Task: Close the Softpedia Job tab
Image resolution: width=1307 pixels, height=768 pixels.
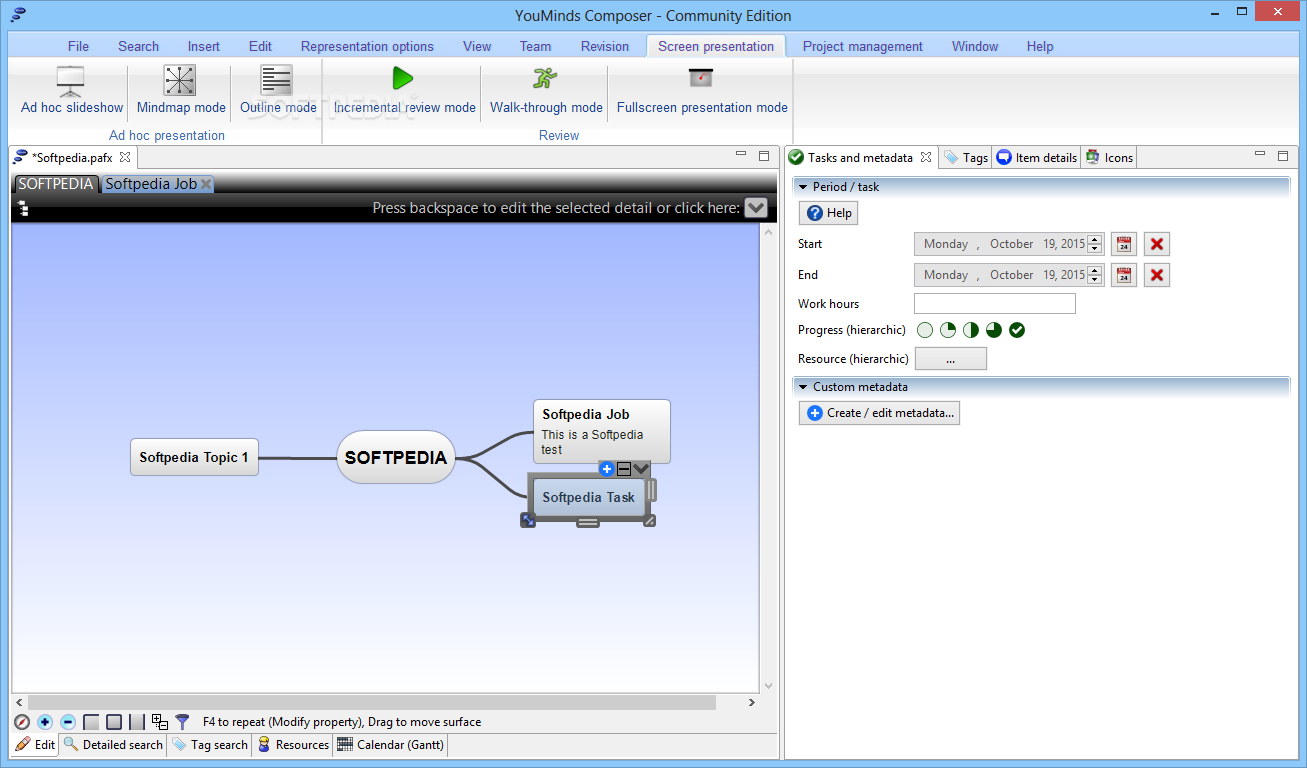Action: pyautogui.click(x=206, y=184)
